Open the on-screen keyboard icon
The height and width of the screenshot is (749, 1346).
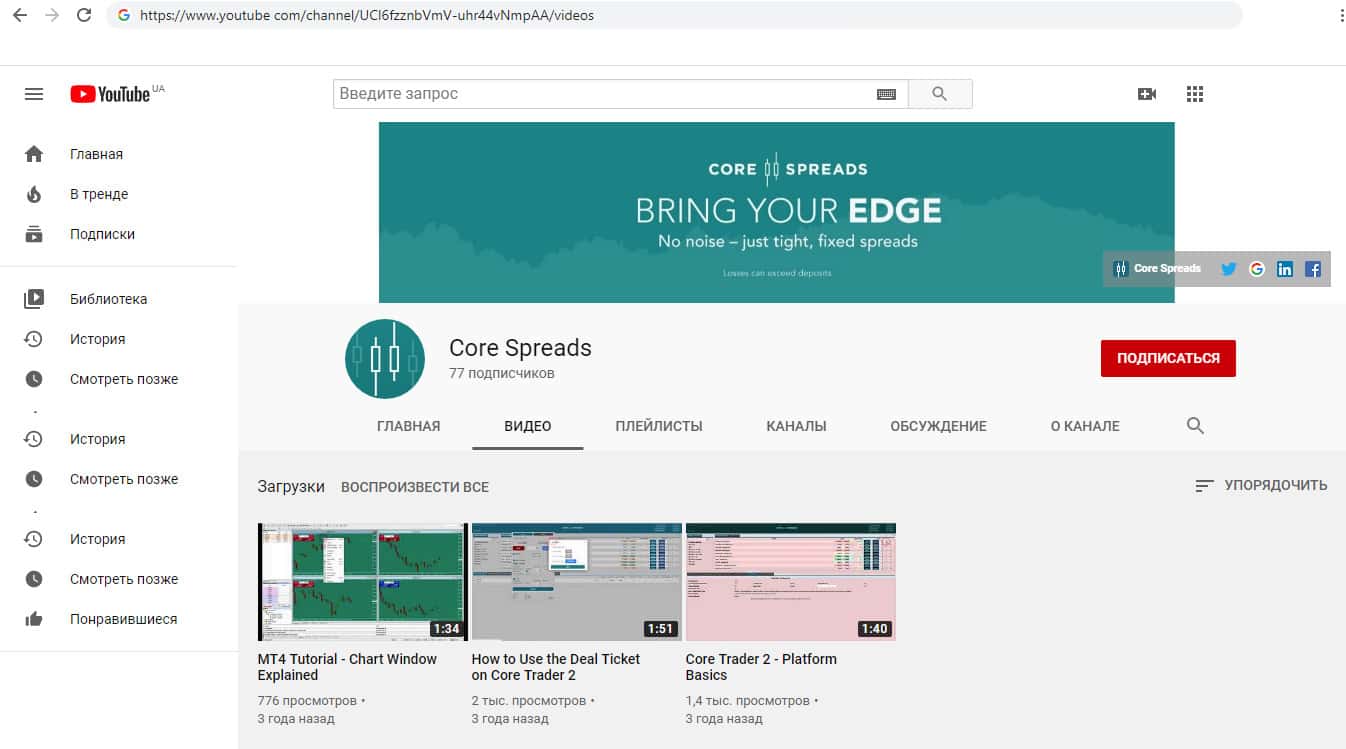[886, 94]
